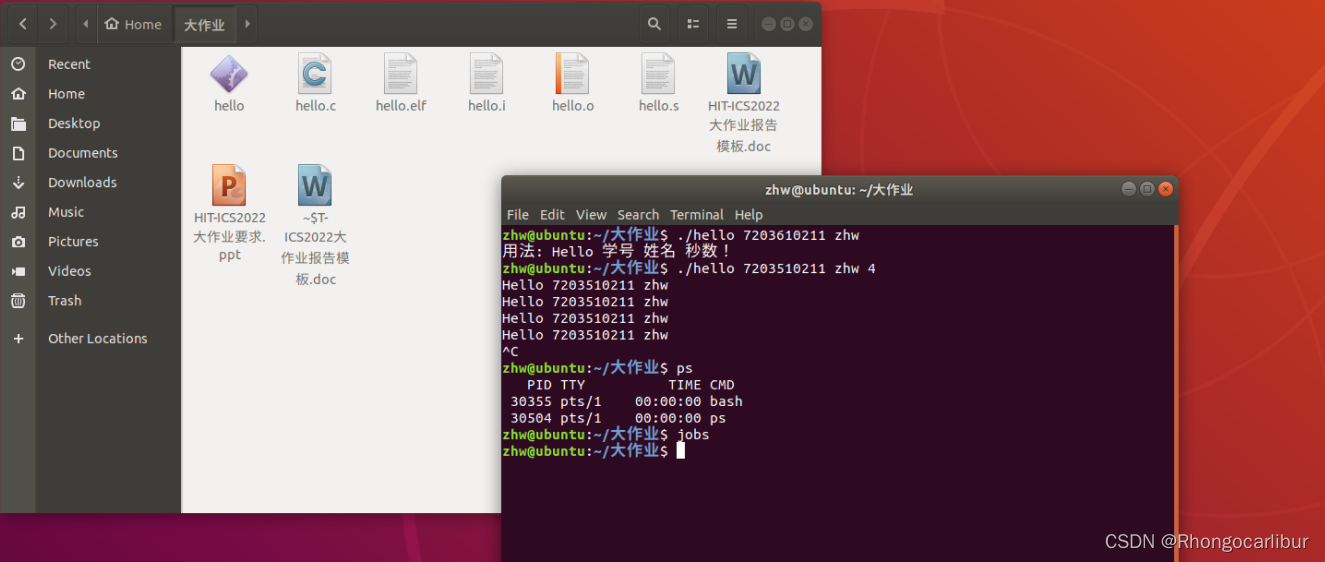The image size is (1325, 562).
Task: Click the terminal's vertical scrollbar
Action: [x=1176, y=393]
